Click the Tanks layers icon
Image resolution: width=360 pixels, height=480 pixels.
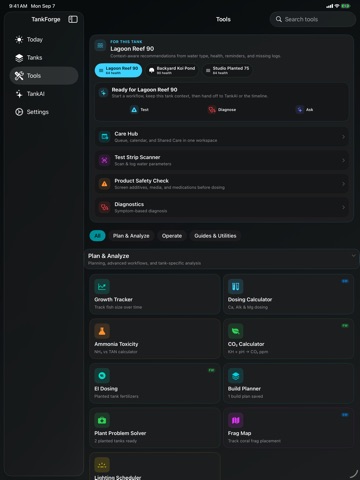tap(19, 58)
